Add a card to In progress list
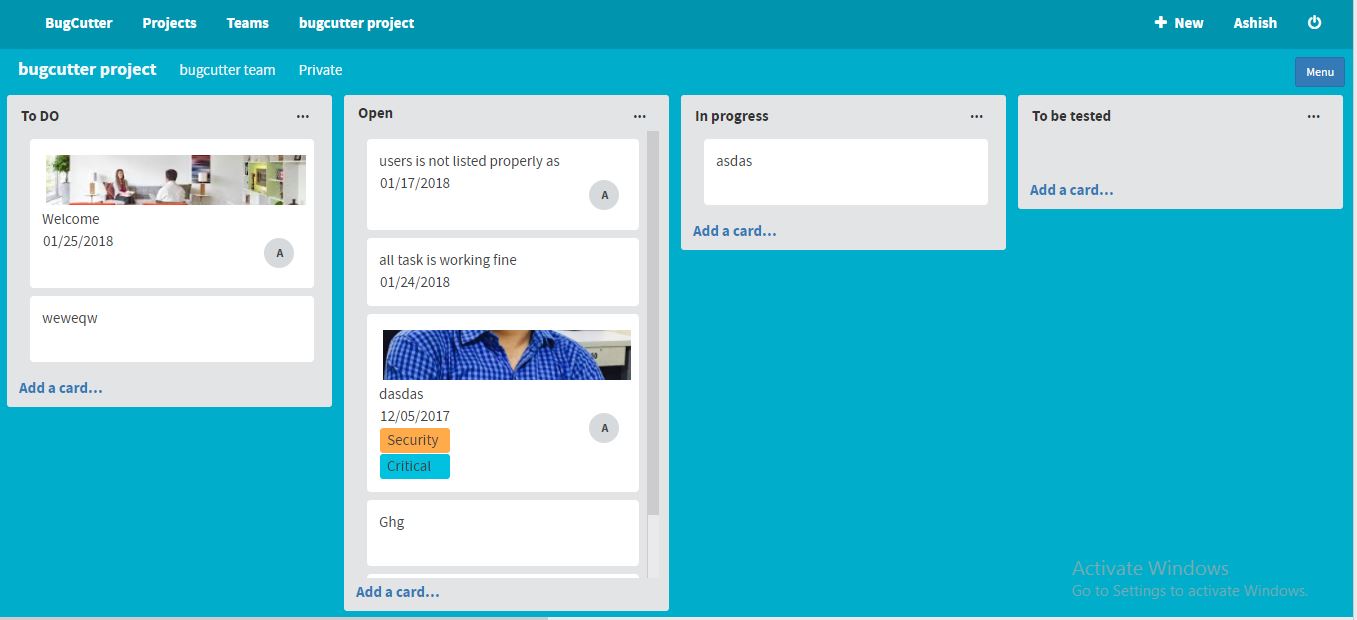Viewport: 1357px width, 620px height. click(735, 231)
